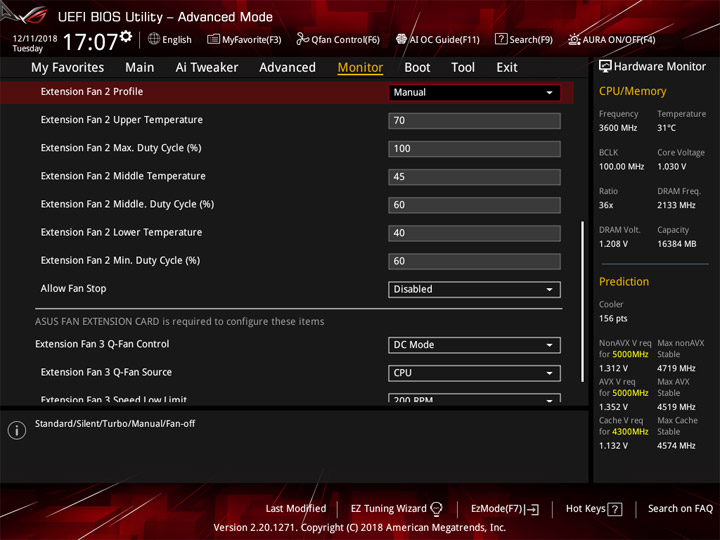The image size is (720, 540).
Task: Open Extension Fan 3 Q-Fan Control dropdown
Action: [474, 345]
